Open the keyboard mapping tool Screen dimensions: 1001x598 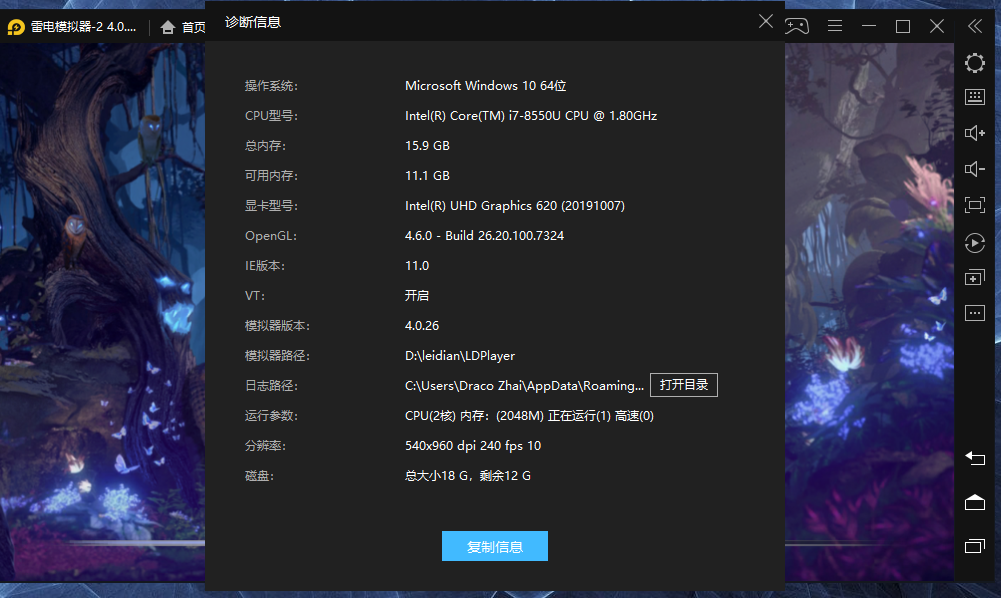[x=974, y=97]
